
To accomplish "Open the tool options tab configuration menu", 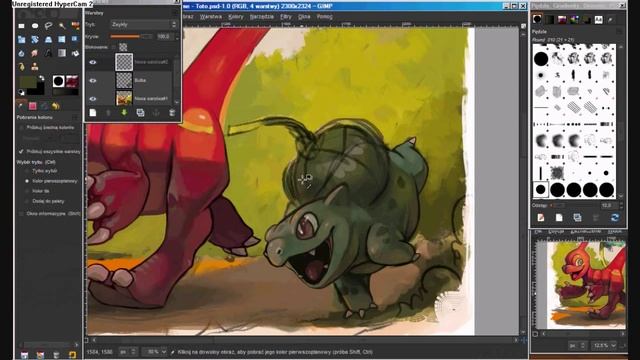I will pyautogui.click(x=76, y=118).
